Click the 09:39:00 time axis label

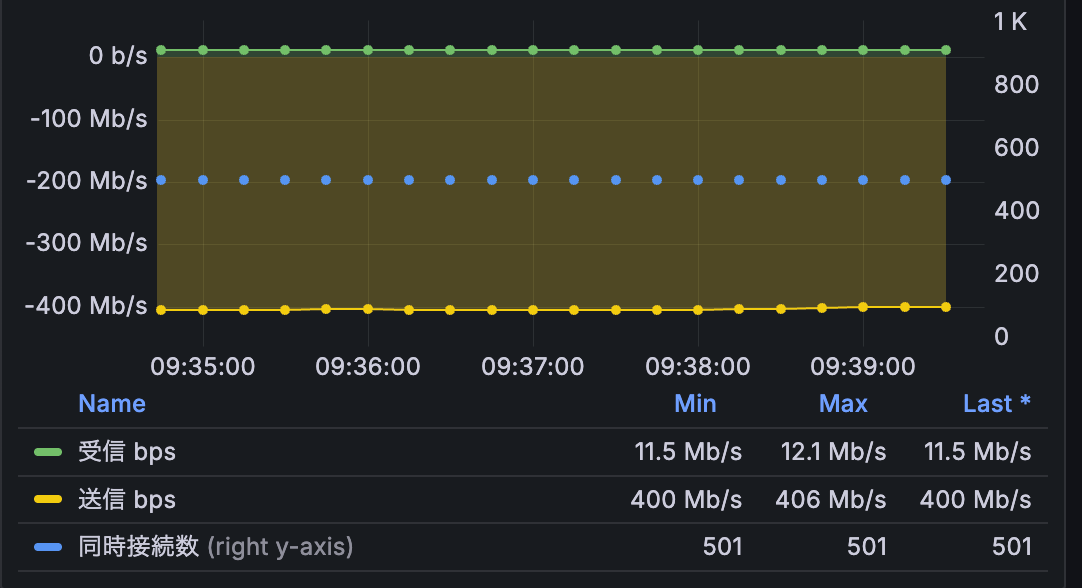[x=862, y=367]
